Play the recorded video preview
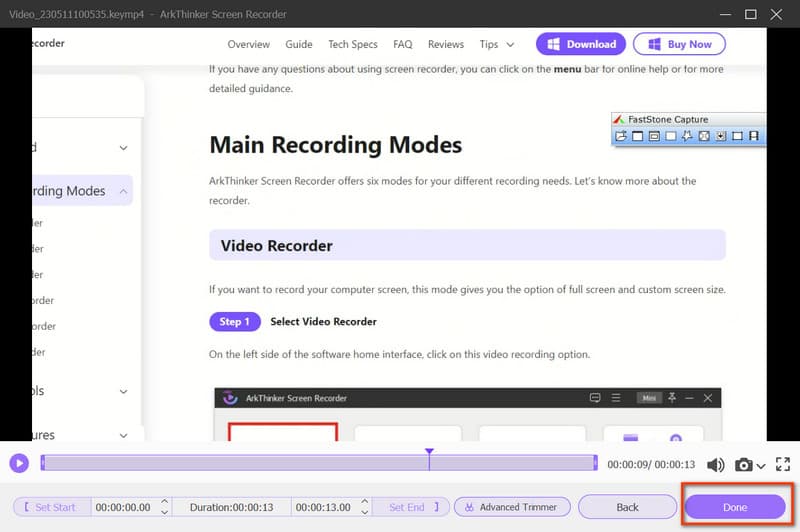This screenshot has height=532, width=800. (19, 463)
